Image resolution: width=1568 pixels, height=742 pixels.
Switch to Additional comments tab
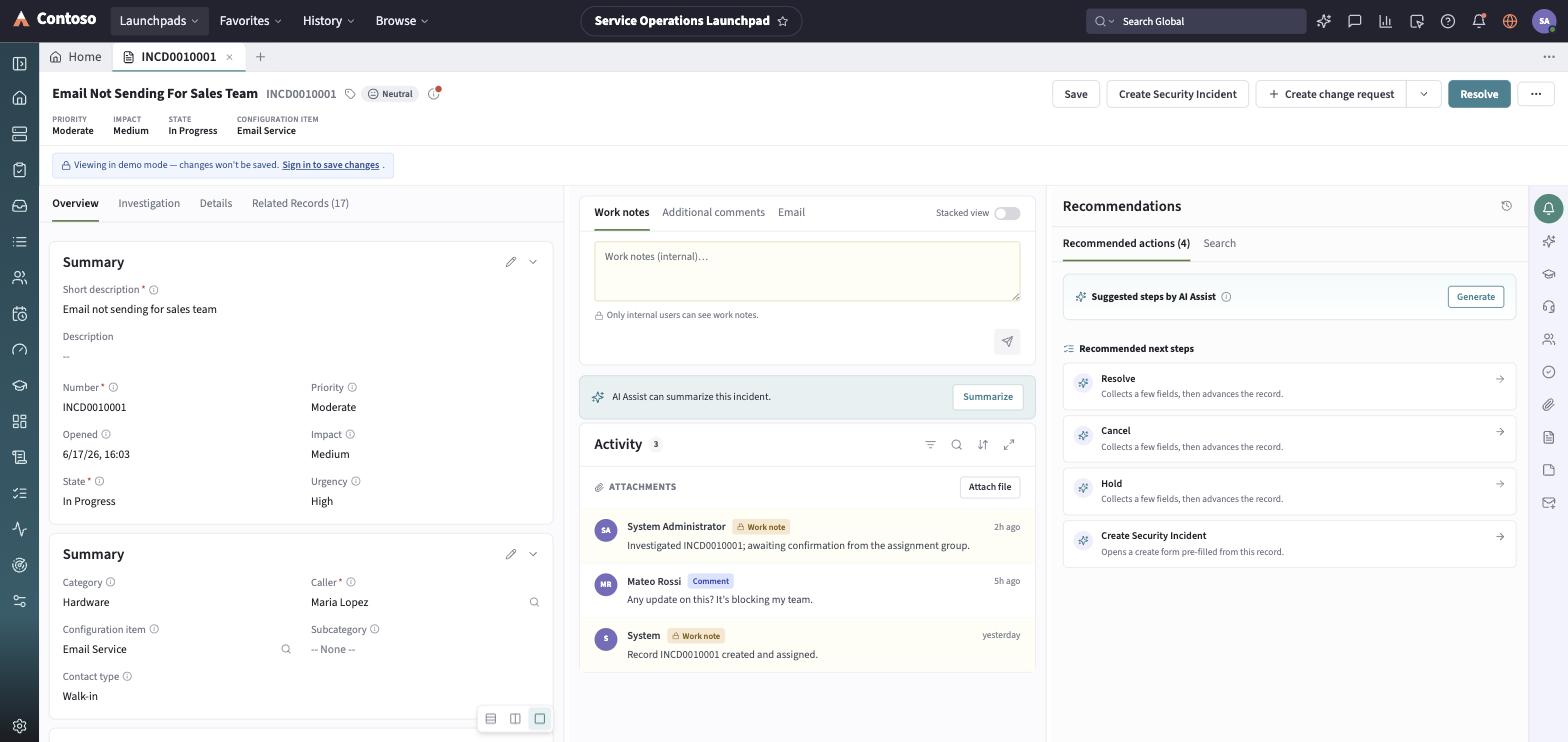(x=713, y=213)
